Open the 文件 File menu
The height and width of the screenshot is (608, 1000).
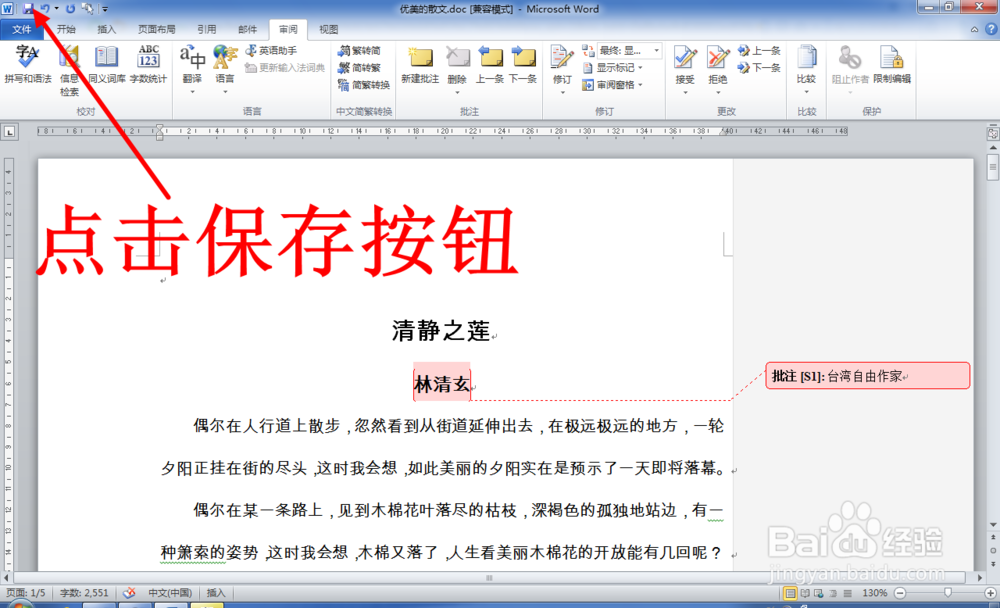tap(21, 29)
